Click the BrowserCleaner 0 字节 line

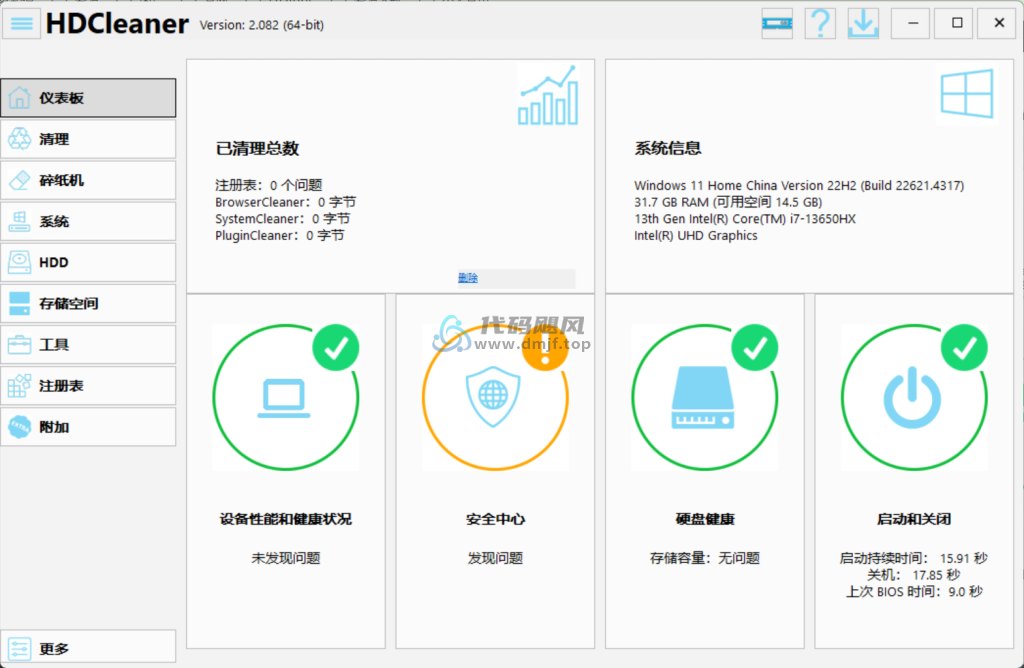coord(285,202)
